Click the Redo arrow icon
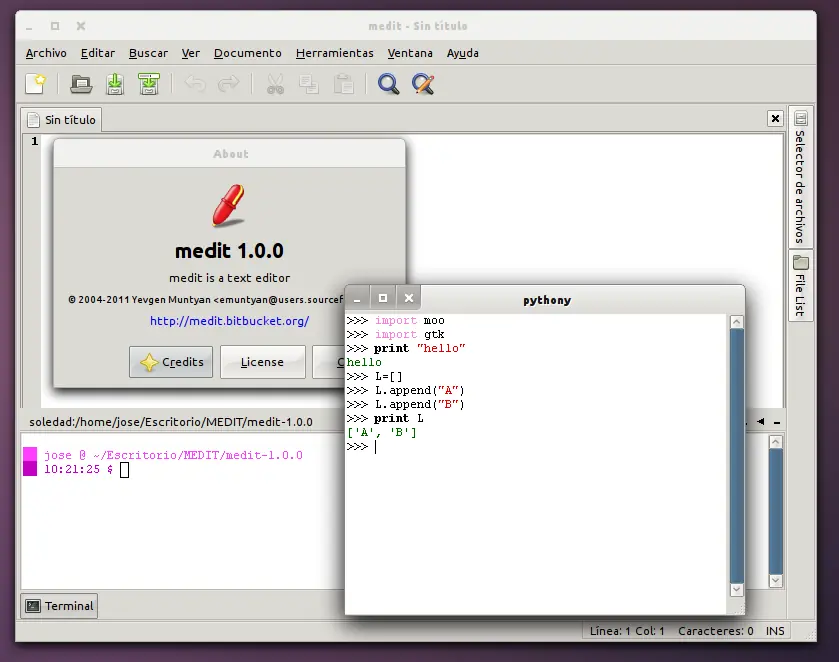The width and height of the screenshot is (839, 662). [x=228, y=84]
